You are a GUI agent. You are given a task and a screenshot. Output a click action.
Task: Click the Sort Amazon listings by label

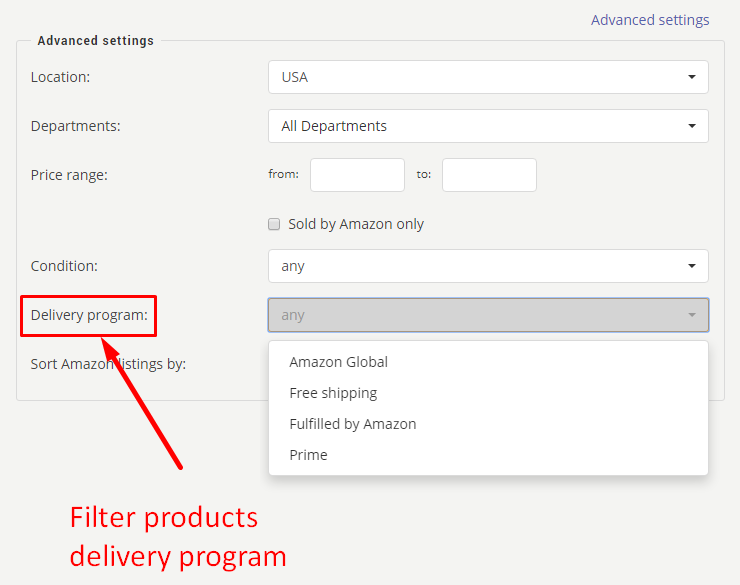tap(108, 364)
